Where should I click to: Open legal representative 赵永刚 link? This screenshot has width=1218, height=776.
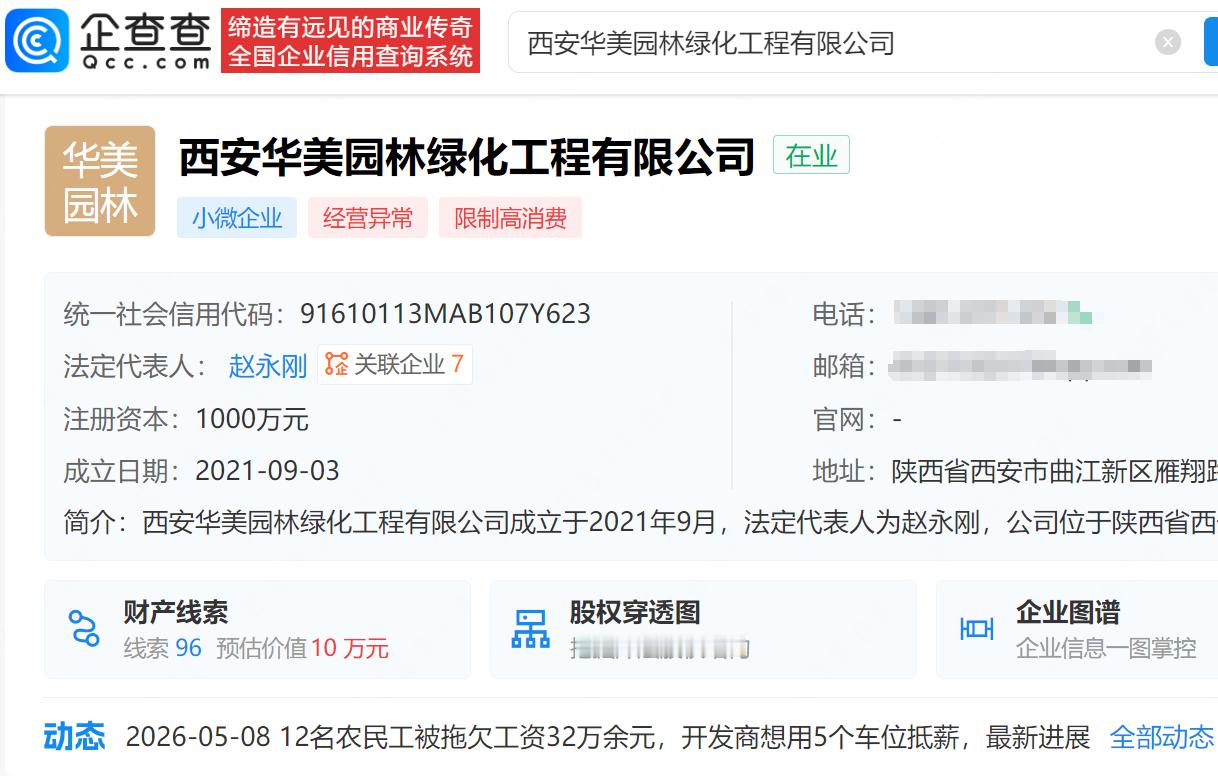[x=268, y=366]
